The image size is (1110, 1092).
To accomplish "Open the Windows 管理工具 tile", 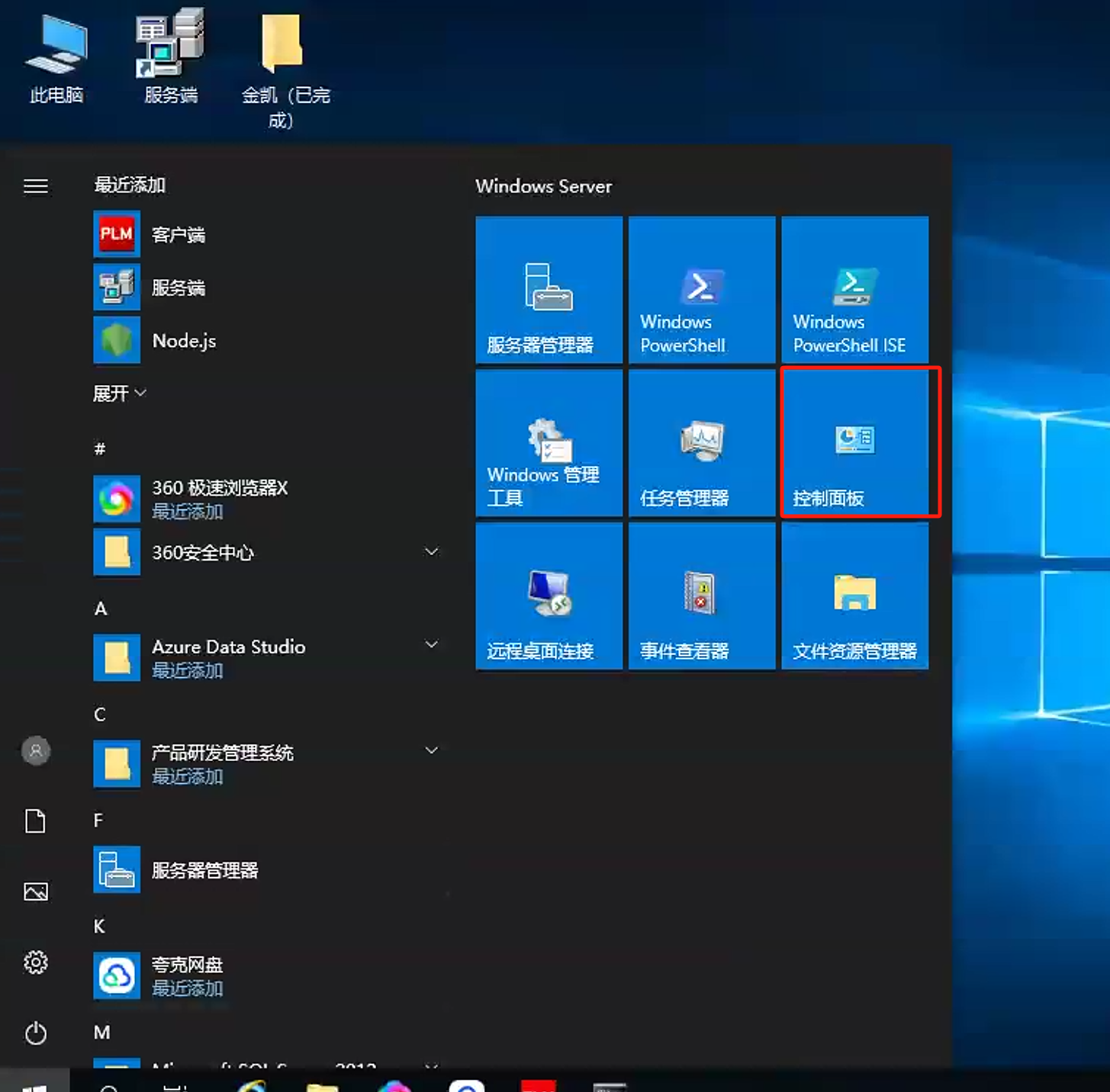I will tap(549, 442).
